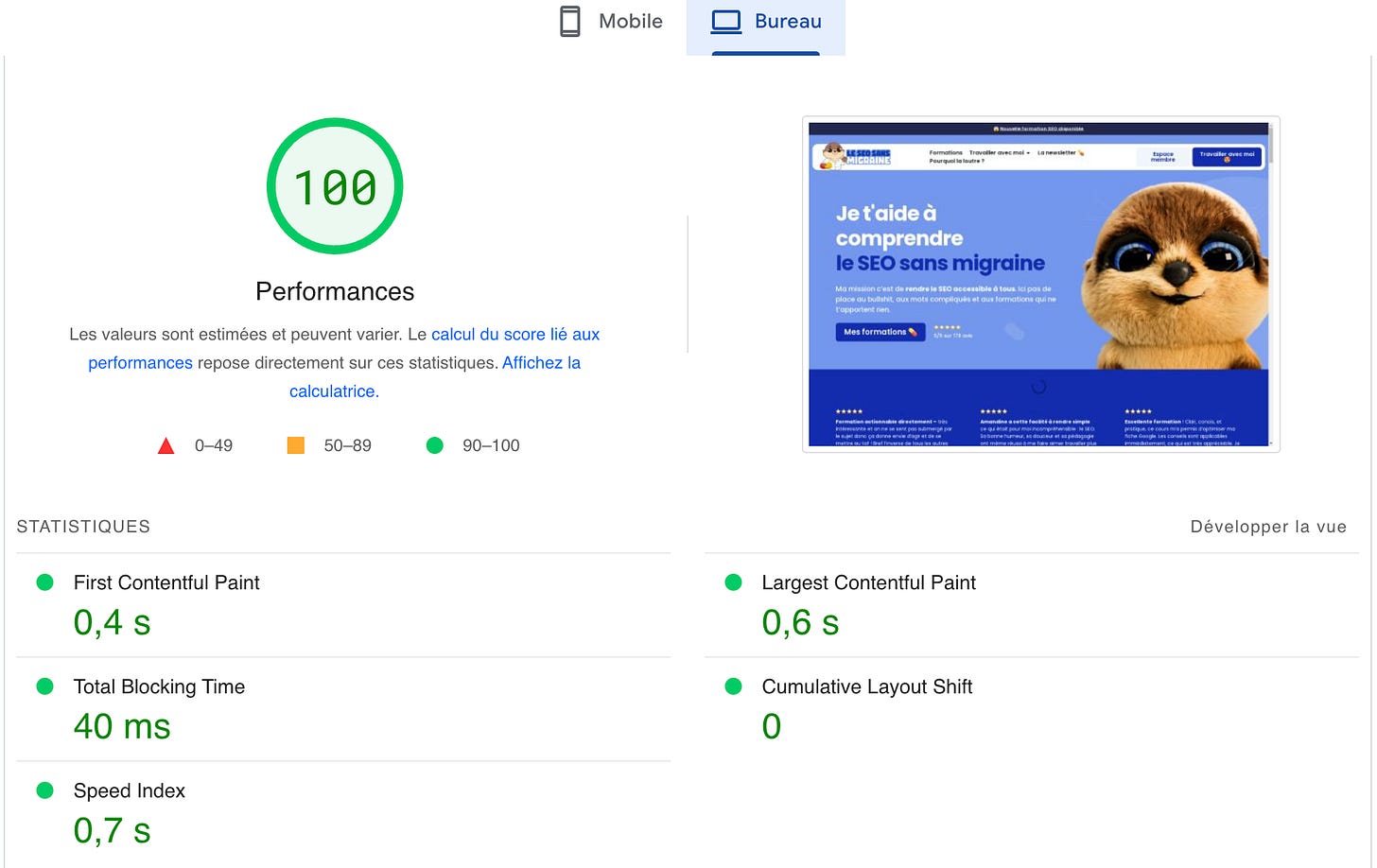Image resolution: width=1377 pixels, height=868 pixels.
Task: Click the laptop icon beside Bureau
Action: pos(726,22)
